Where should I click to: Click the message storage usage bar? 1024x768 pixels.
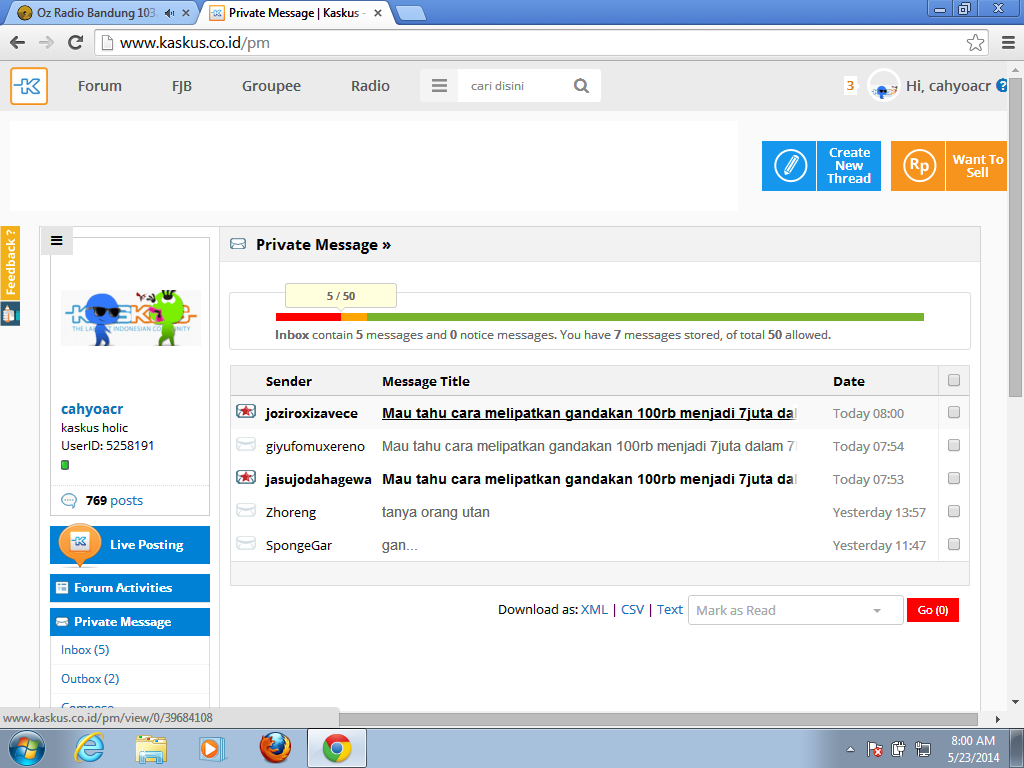(x=600, y=317)
